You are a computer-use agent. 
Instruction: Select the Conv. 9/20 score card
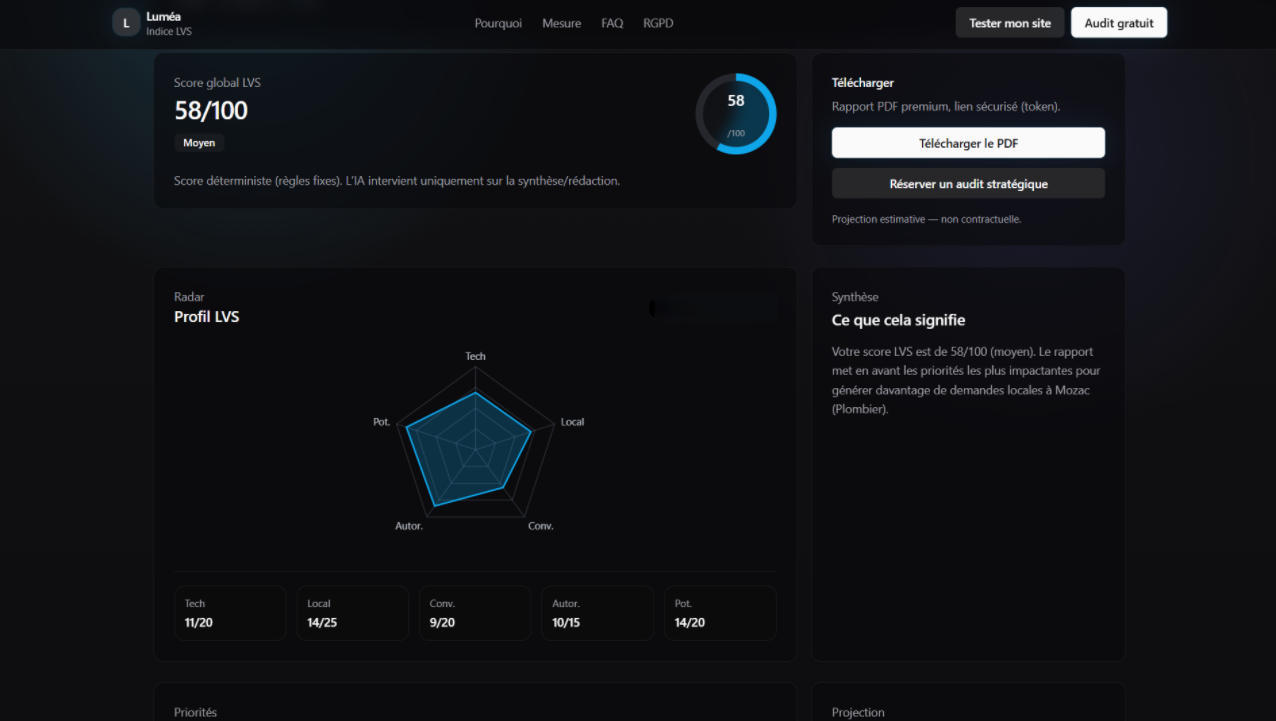475,613
